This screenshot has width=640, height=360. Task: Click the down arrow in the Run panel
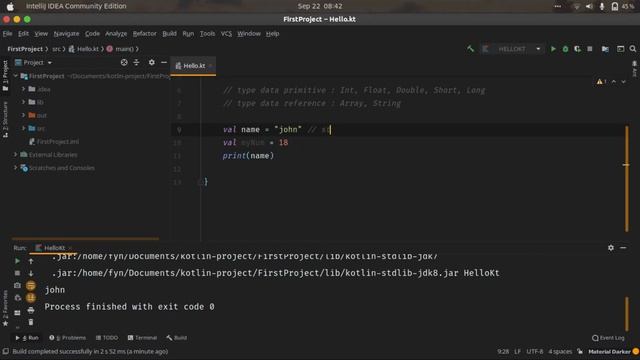[x=31, y=273]
